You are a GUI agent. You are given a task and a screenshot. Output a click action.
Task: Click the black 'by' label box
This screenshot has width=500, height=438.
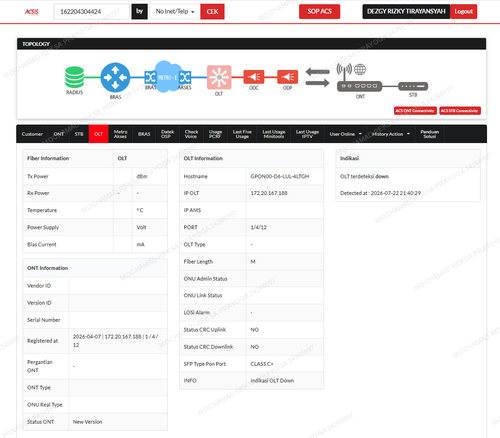tap(139, 12)
